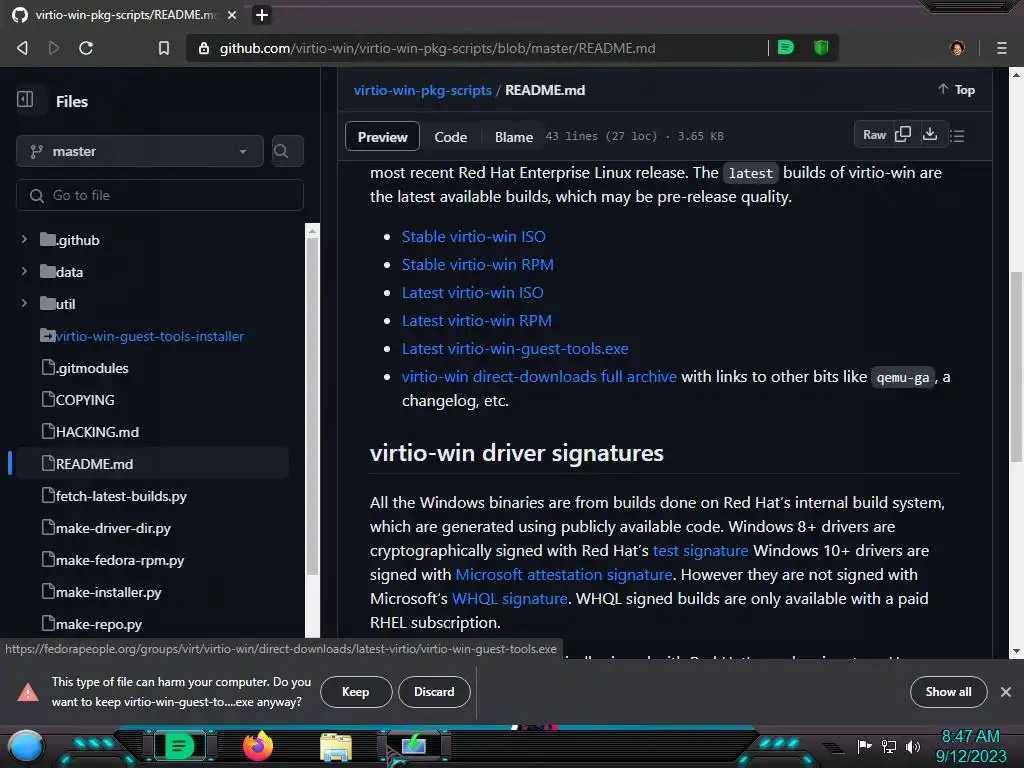Image resolution: width=1024 pixels, height=768 pixels.
Task: Click the browser address bar URL
Action: [438, 48]
